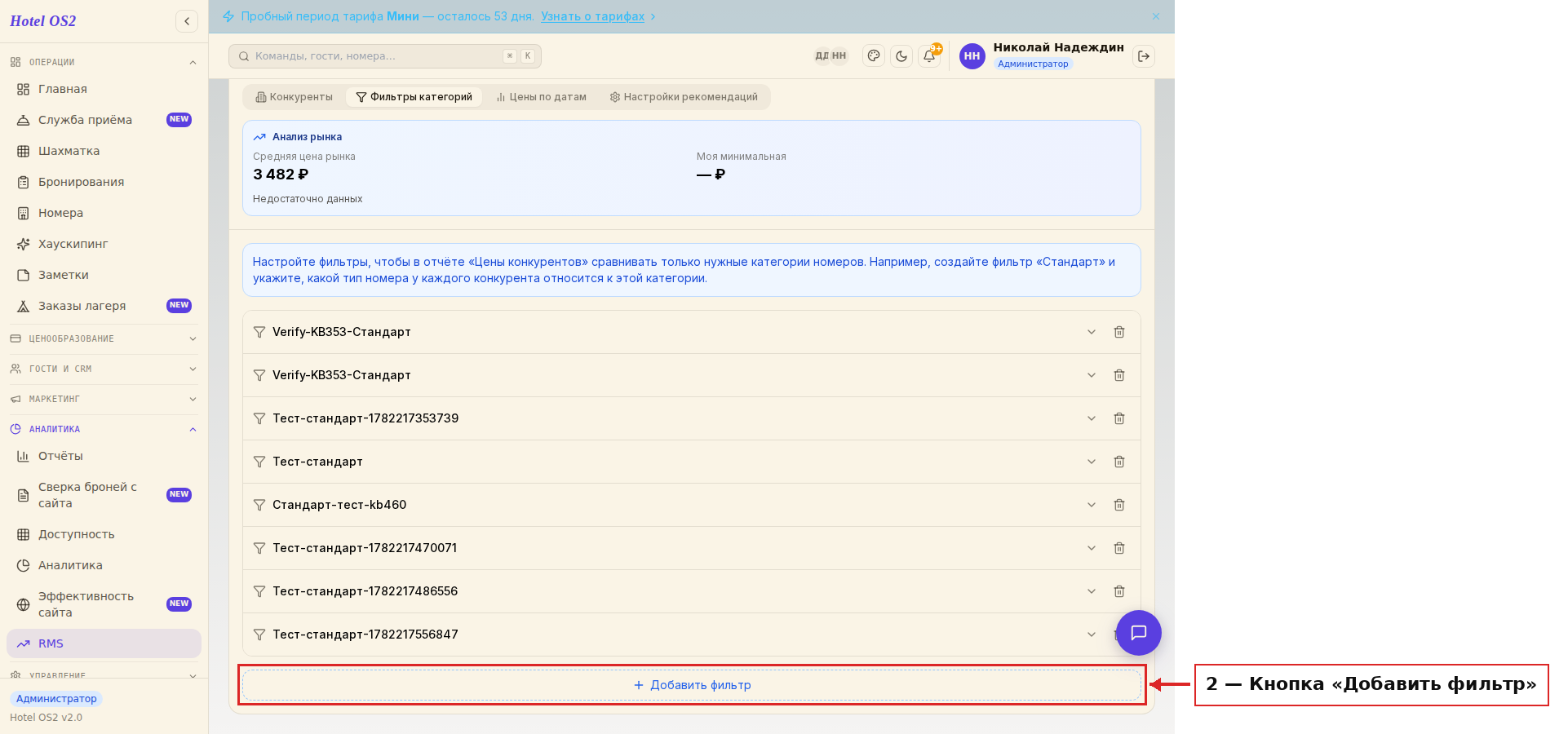Open the notifications bell

coord(929,56)
